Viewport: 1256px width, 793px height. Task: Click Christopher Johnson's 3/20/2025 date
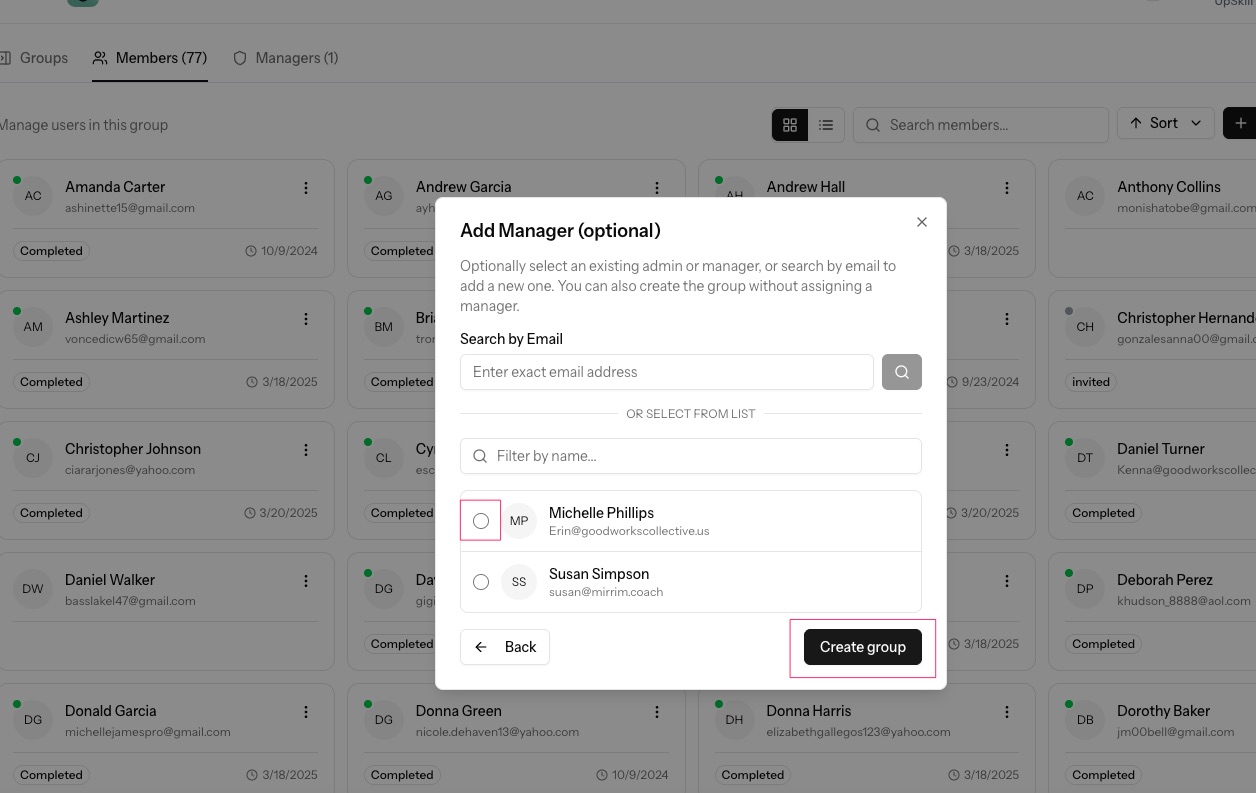[281, 513]
